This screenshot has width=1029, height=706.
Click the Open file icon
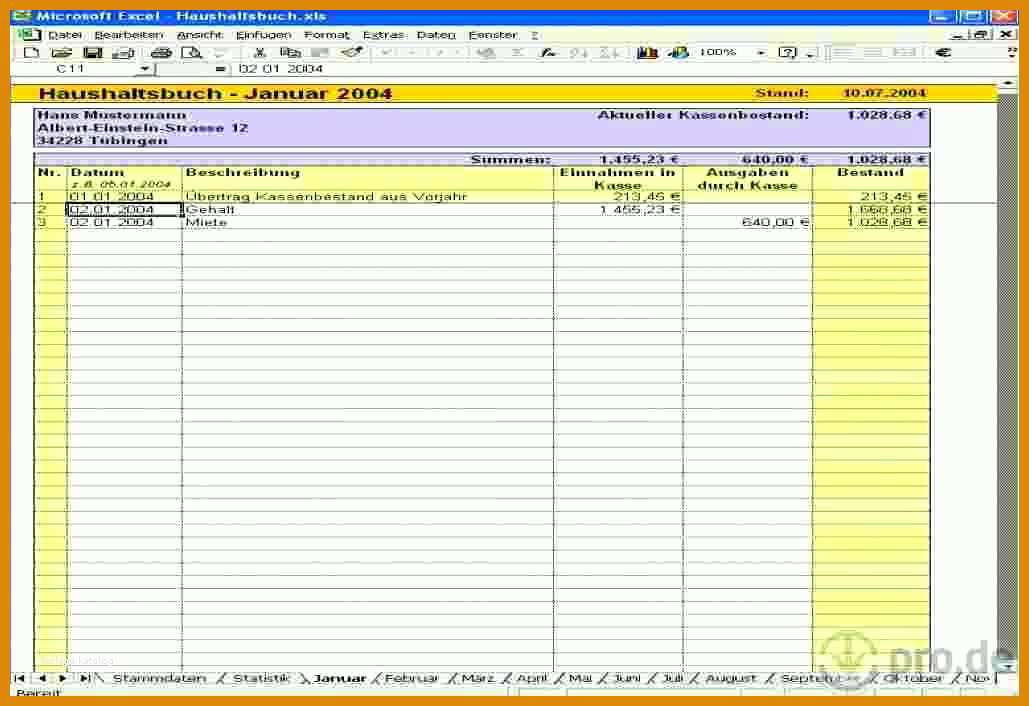pyautogui.click(x=61, y=53)
